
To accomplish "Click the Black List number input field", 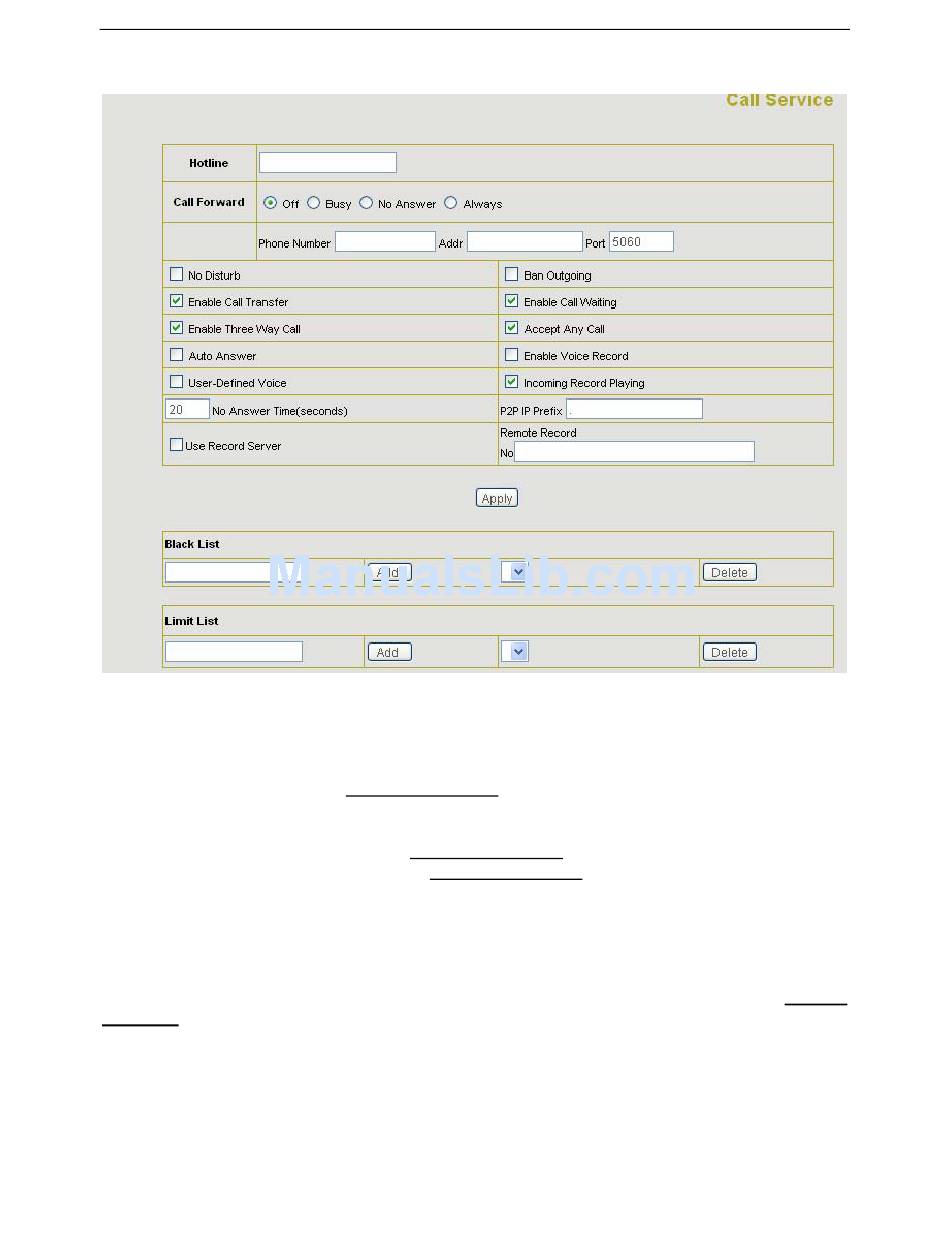I will 234,572.
